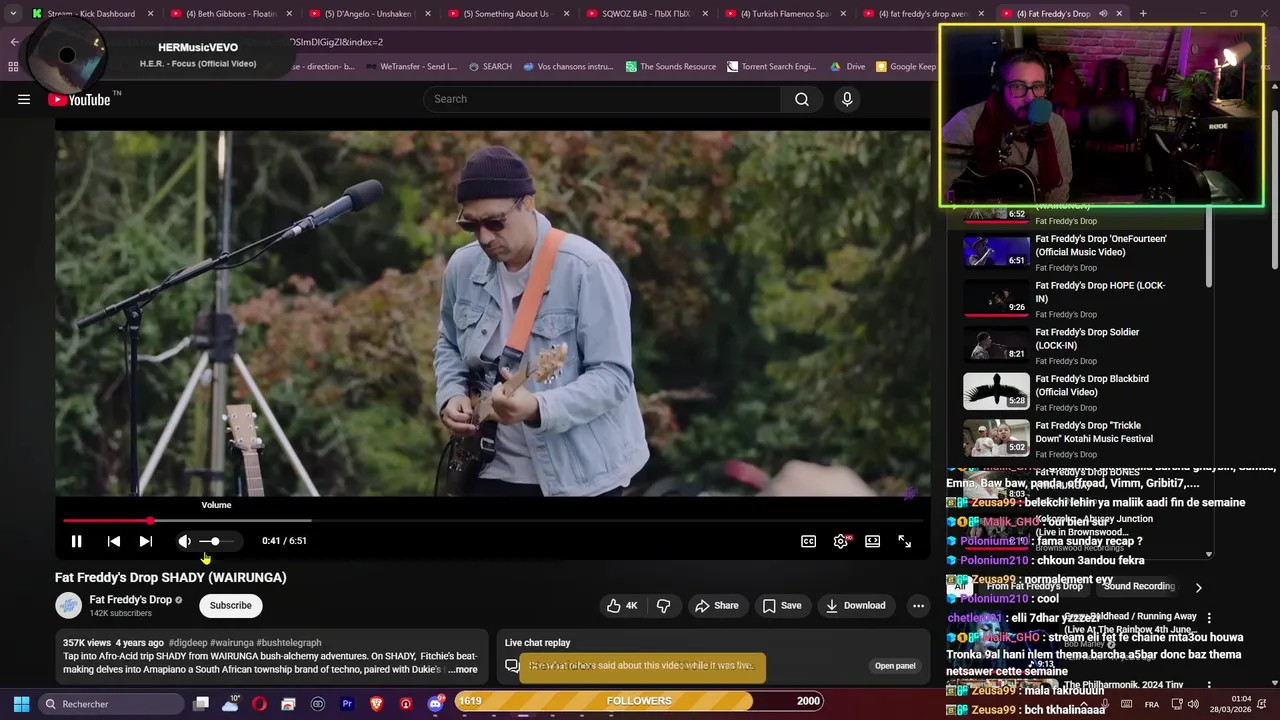Click the YouTube search field
Viewport: 1280px width, 720px height.
[x=603, y=99]
